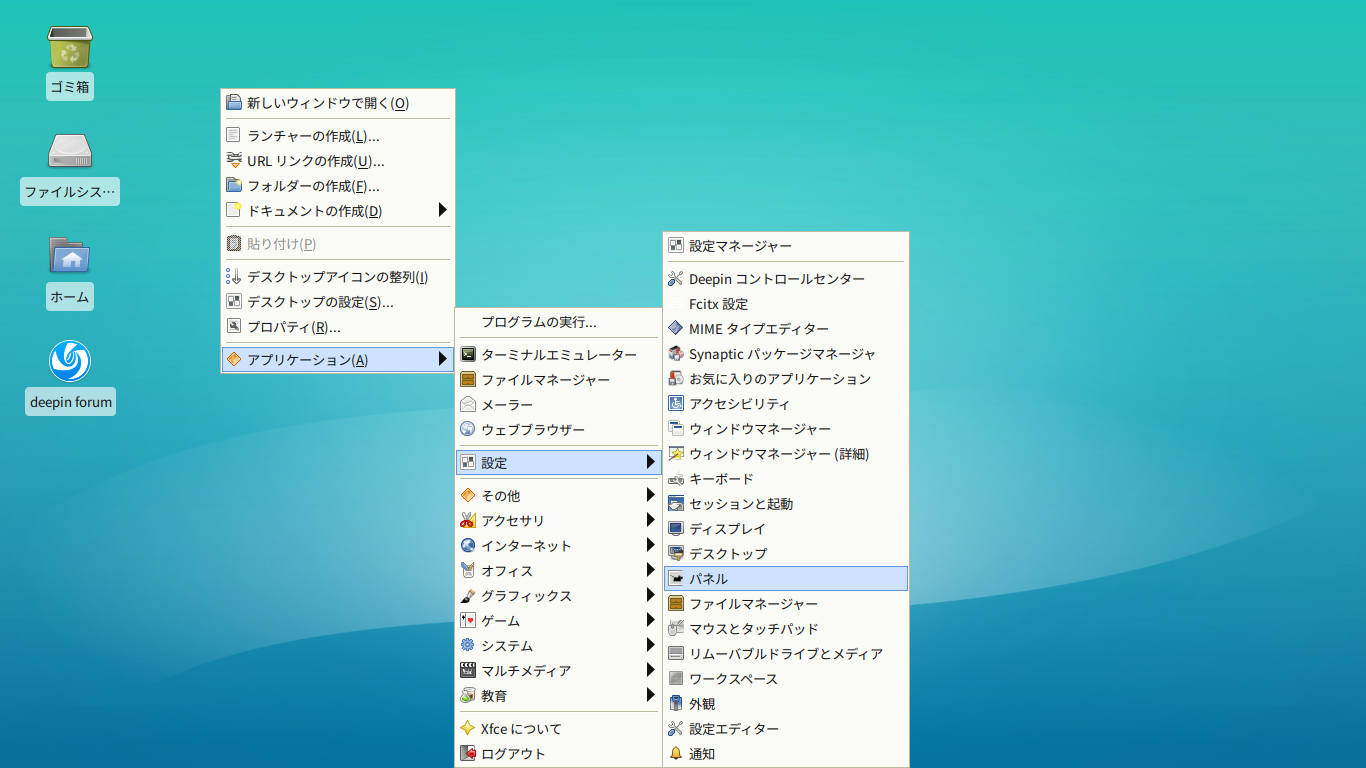Screen dimensions: 1366x768
Task: Click ログアウト at menu bottom
Action: [x=558, y=754]
